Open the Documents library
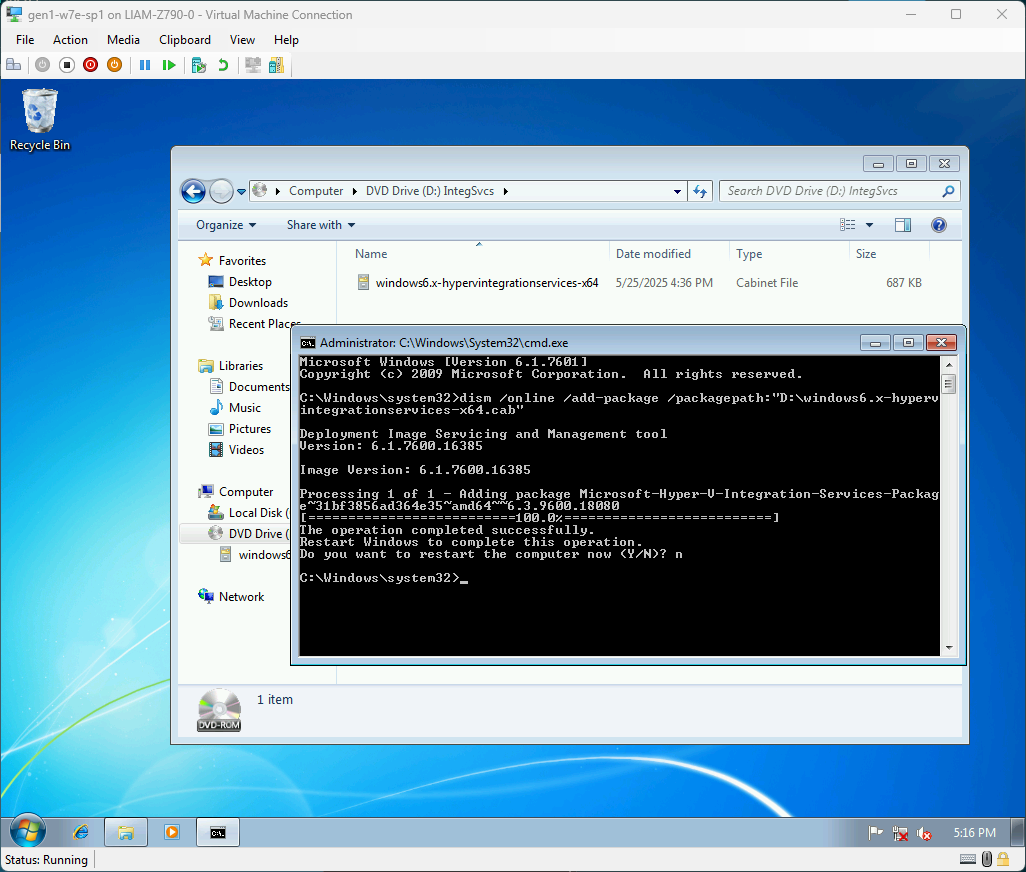Screen dimensions: 1026x872 pos(258,387)
